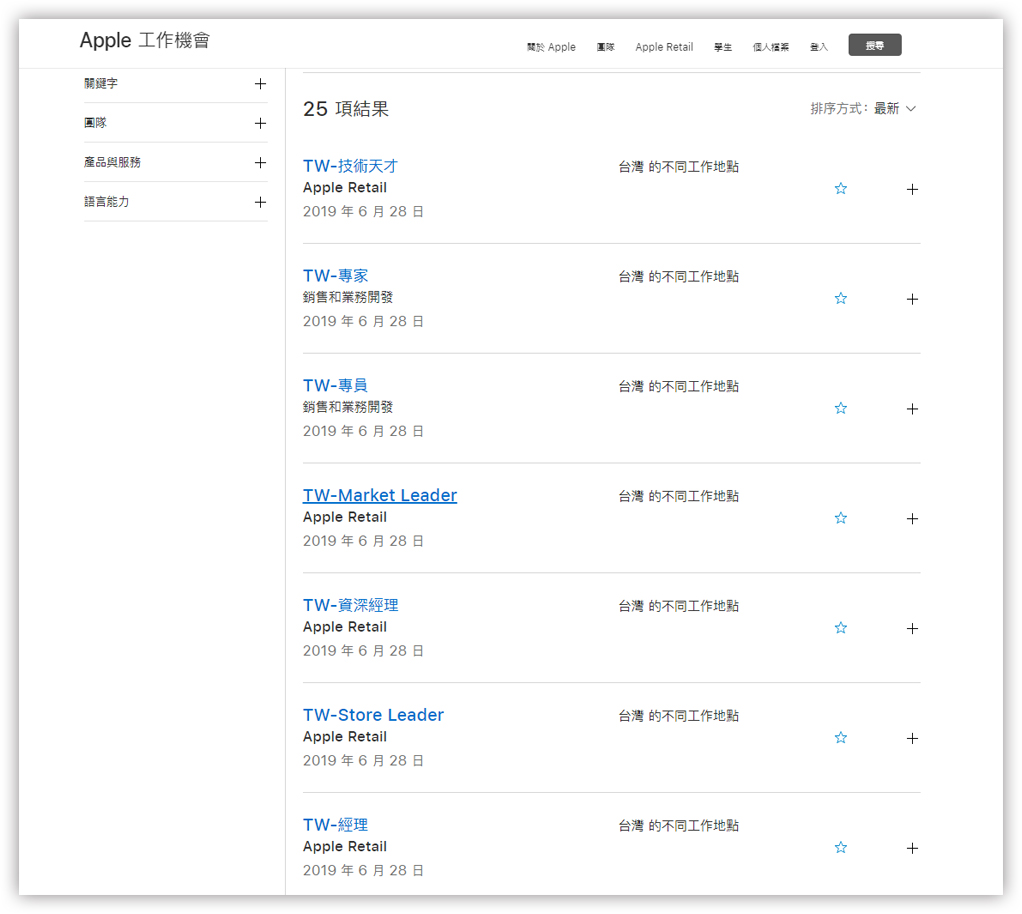Viewport: 1022px width, 914px height.
Task: Open the TW-Store Leader job link
Action: coord(373,715)
